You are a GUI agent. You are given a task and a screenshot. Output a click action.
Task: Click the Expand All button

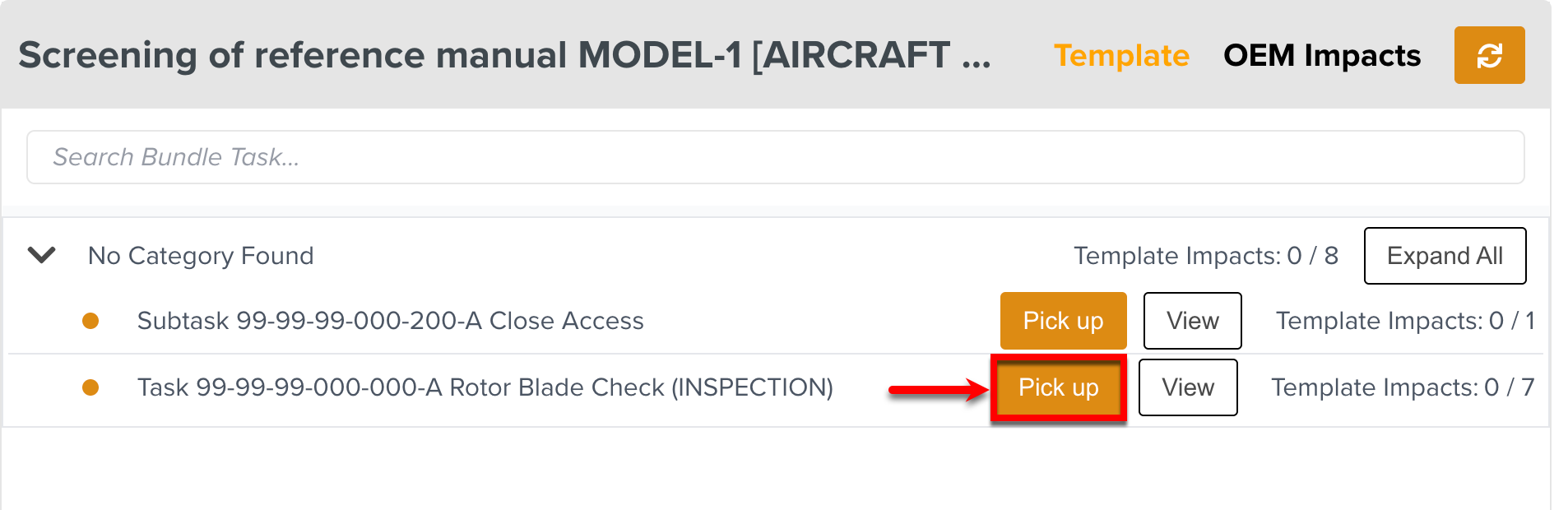tap(1445, 256)
